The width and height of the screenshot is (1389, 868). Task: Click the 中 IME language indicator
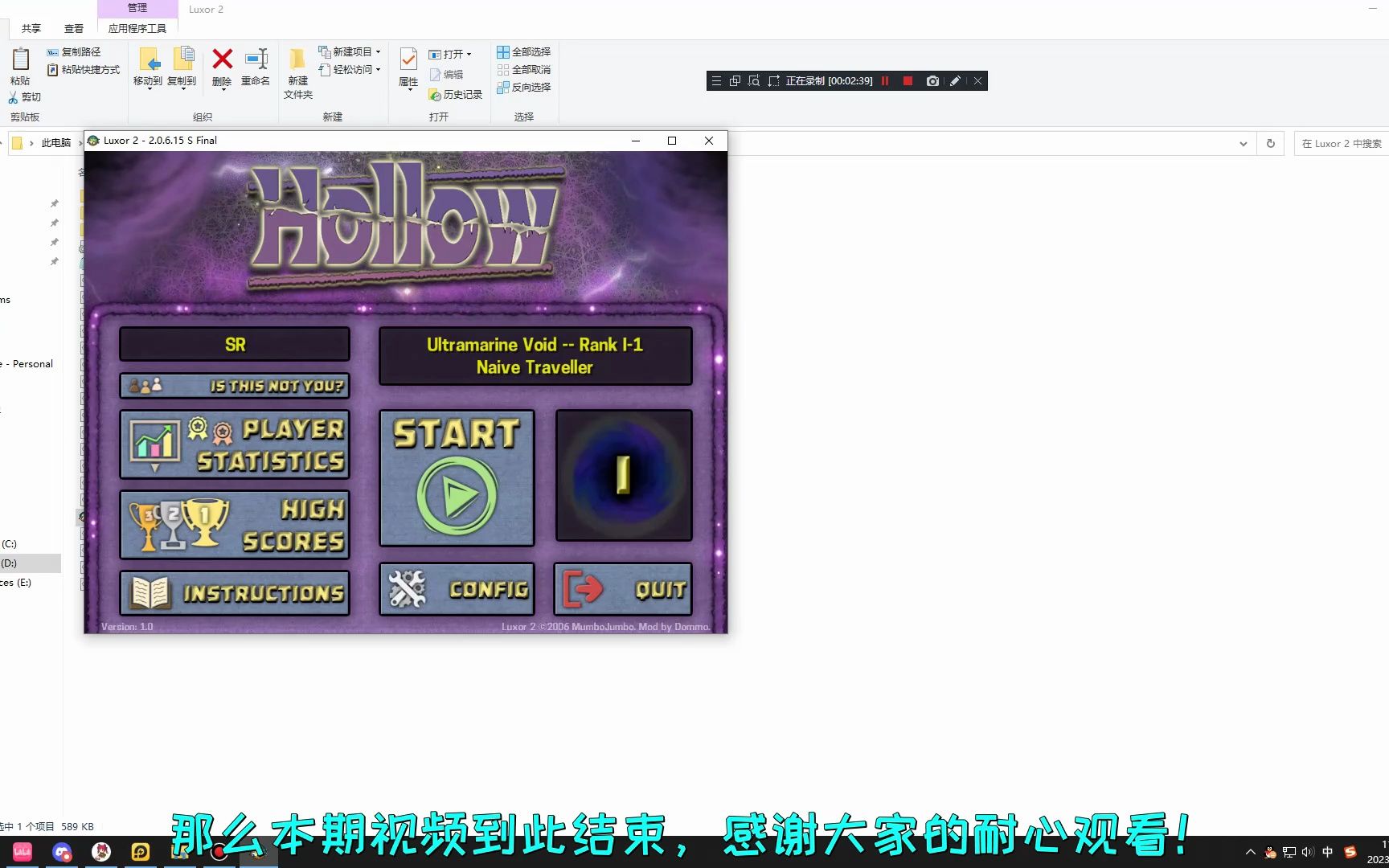pos(1327,852)
